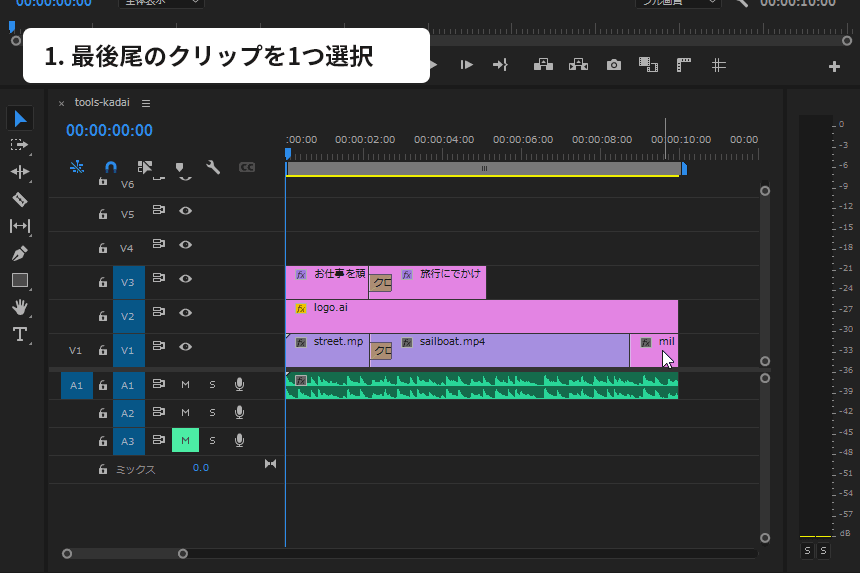Select the last clip mil on V1
The image size is (860, 573).
pyautogui.click(x=654, y=350)
